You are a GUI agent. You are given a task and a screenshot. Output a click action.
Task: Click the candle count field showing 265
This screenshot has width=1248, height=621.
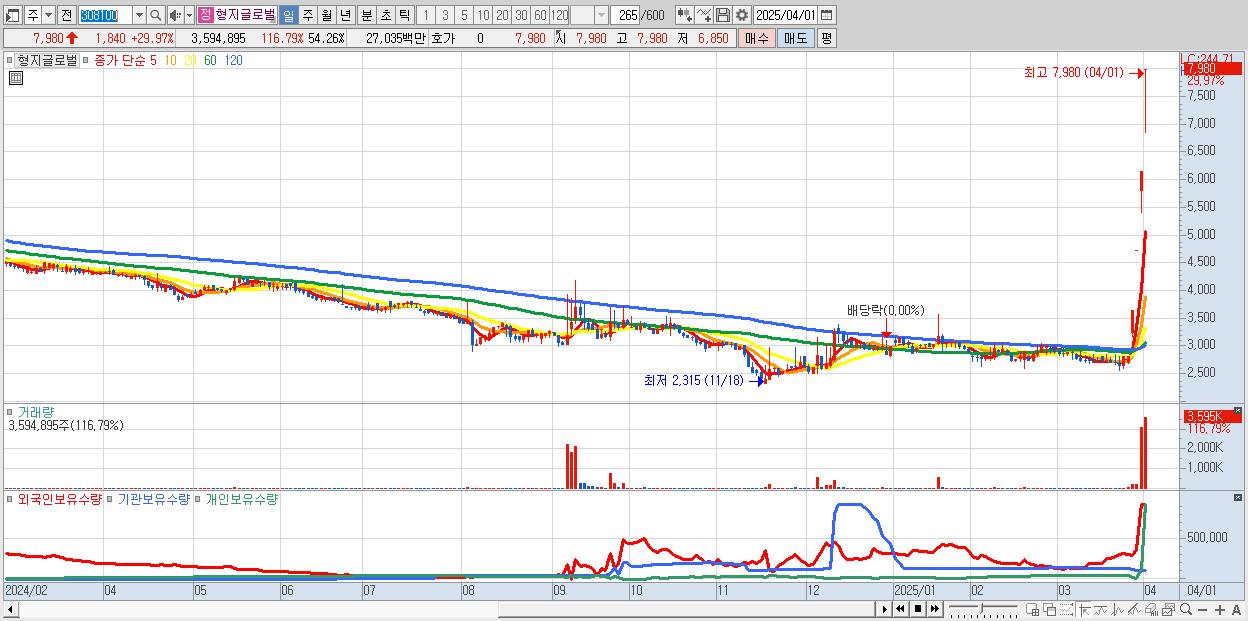pyautogui.click(x=627, y=15)
